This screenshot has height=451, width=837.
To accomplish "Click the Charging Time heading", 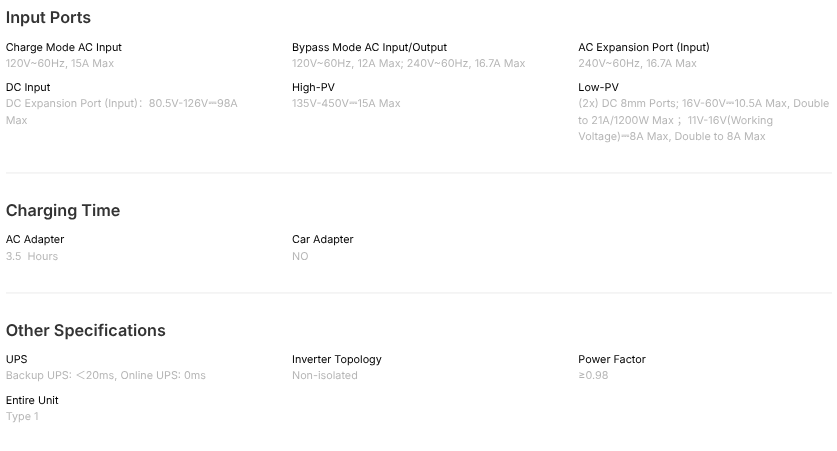I will (x=63, y=210).
